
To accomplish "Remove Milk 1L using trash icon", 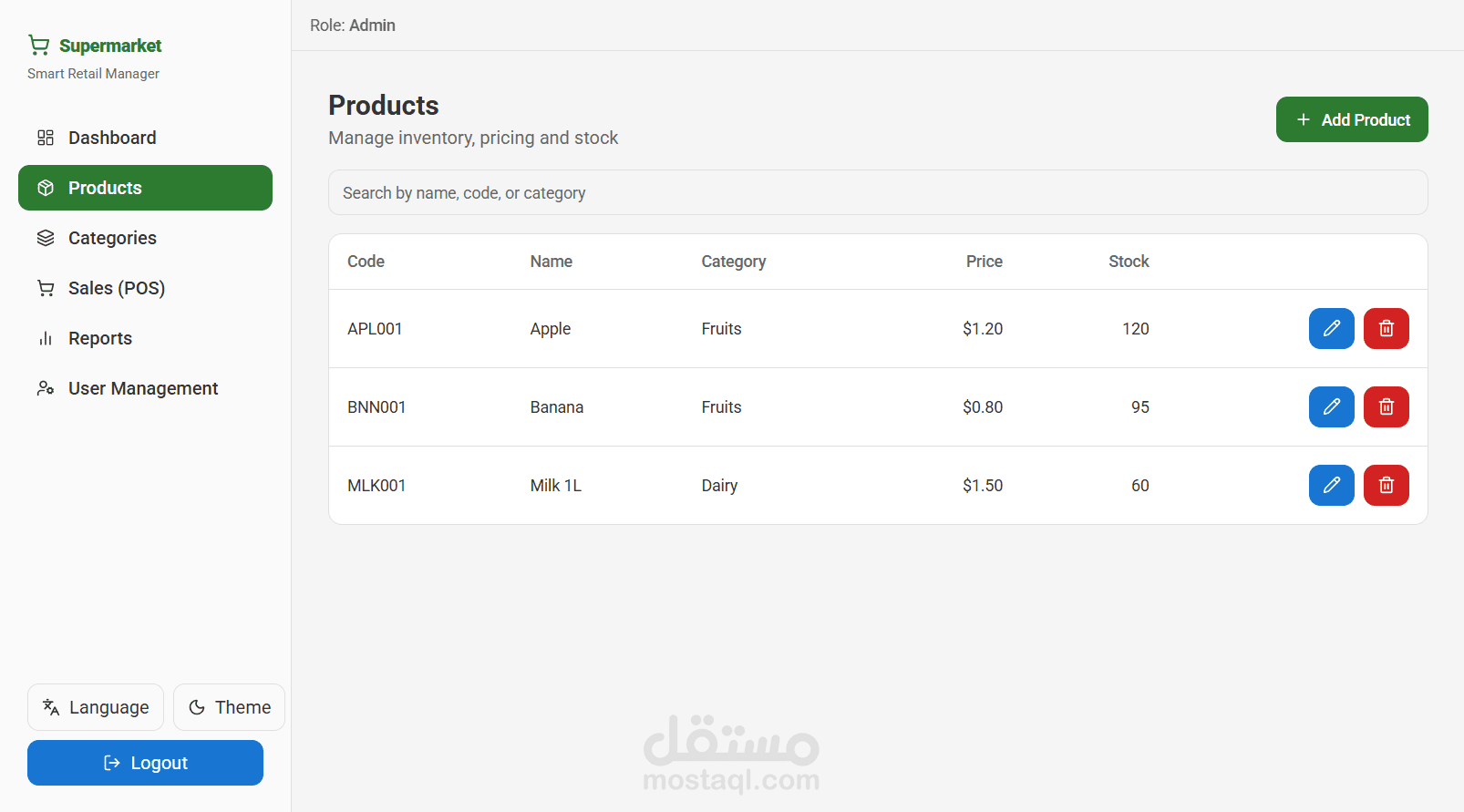I will 1386,486.
